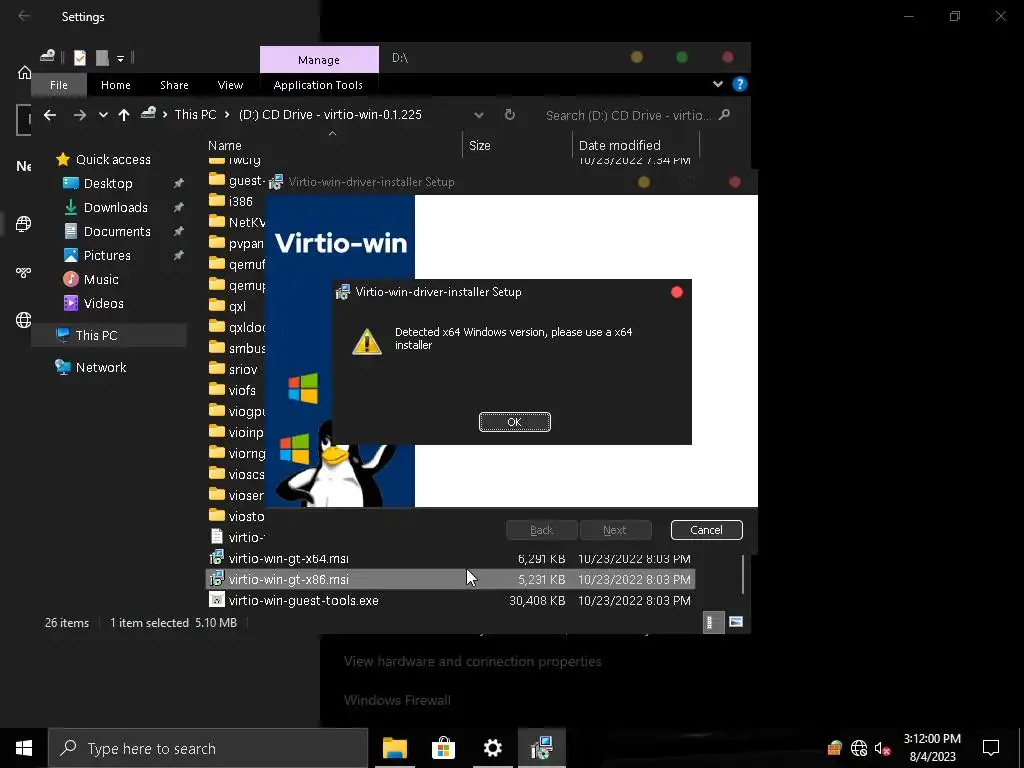Open the Windows Start menu
This screenshot has width=1024, height=768.
coord(24,748)
